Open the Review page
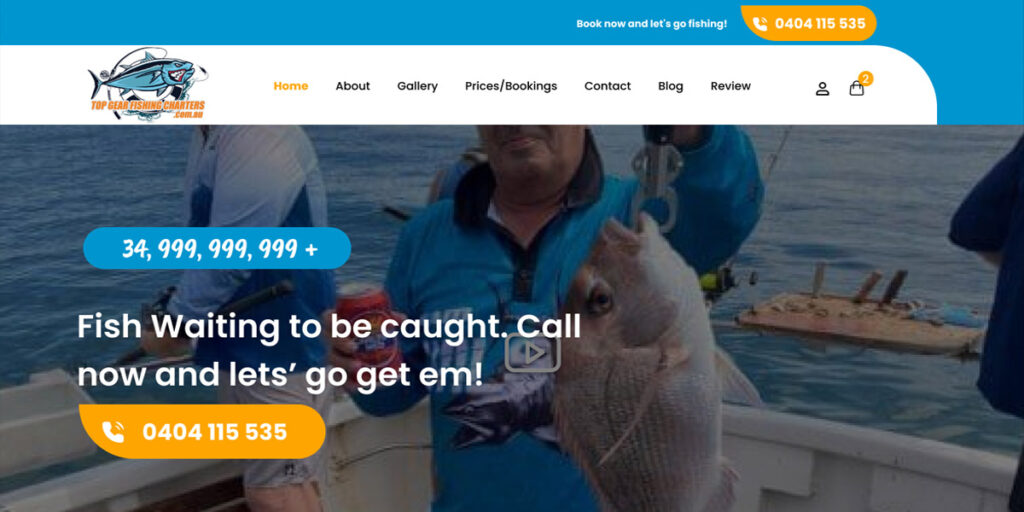 tap(731, 86)
